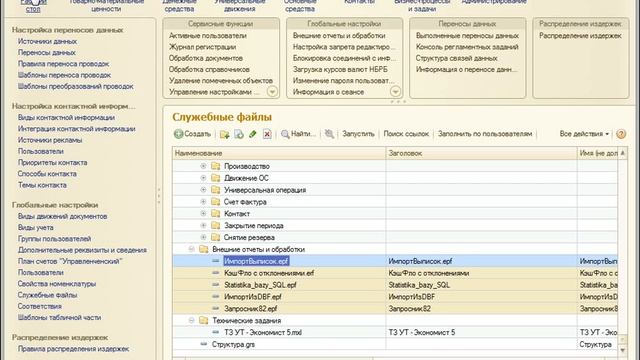The image size is (640, 360).
Task: Open Правила переноса проводок link
Action: [x=63, y=64]
